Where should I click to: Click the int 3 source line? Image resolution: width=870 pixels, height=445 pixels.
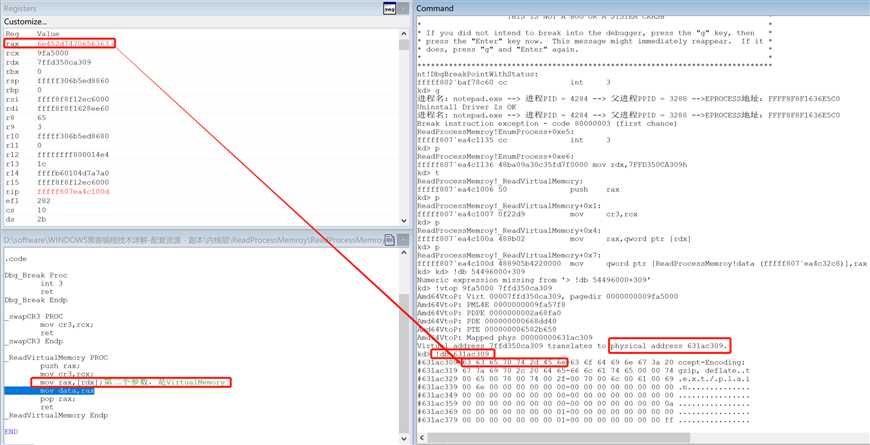[51, 284]
